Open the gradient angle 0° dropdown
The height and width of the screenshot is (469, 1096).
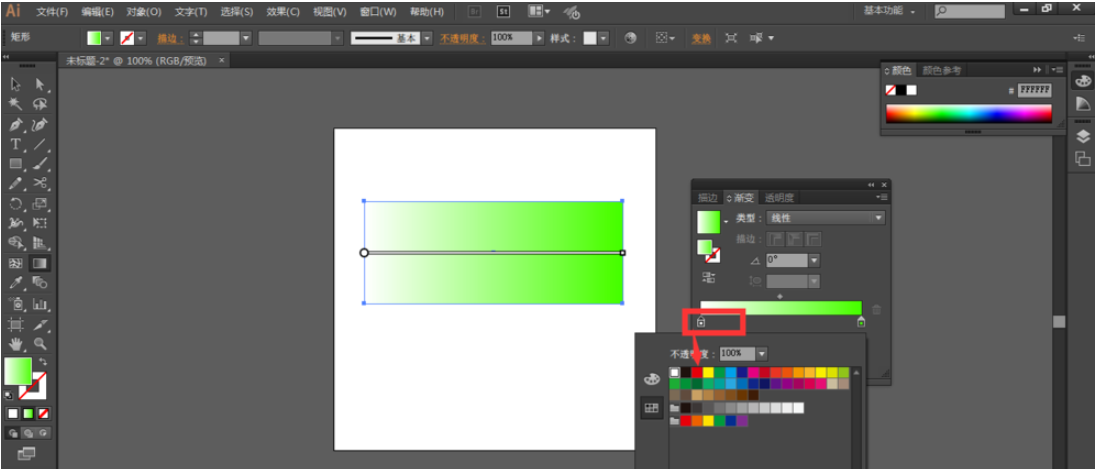(x=814, y=260)
